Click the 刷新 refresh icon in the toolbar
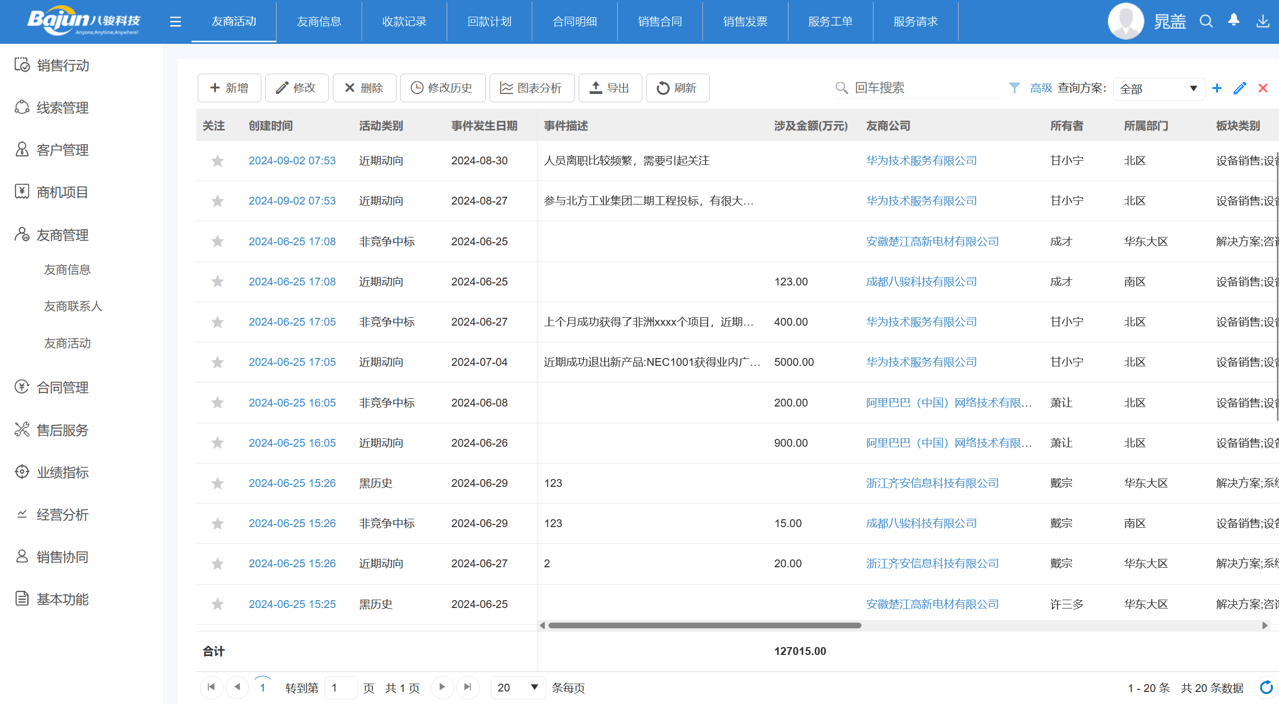This screenshot has height=704, width=1279. [x=661, y=87]
